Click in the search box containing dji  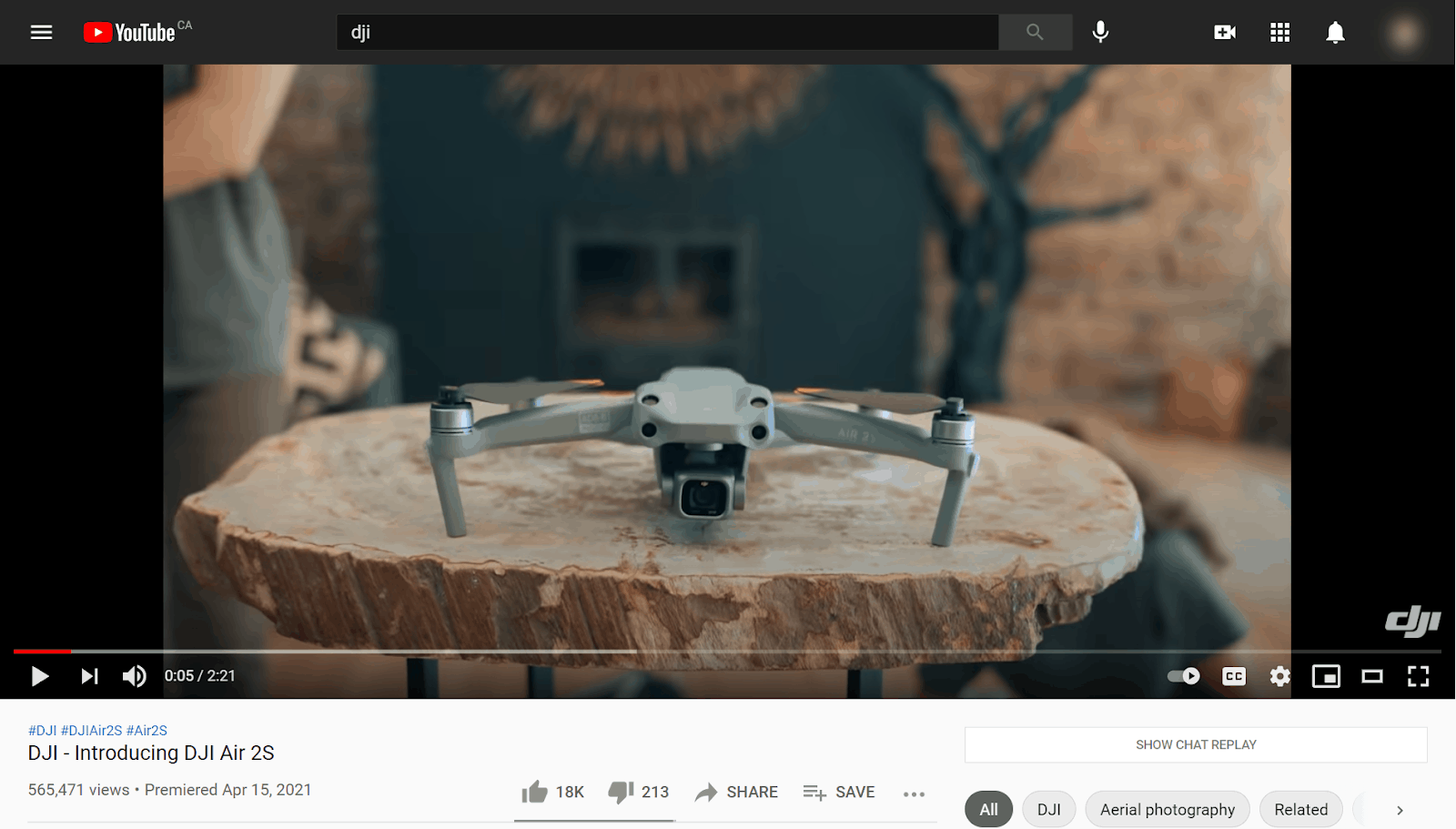tap(667, 33)
